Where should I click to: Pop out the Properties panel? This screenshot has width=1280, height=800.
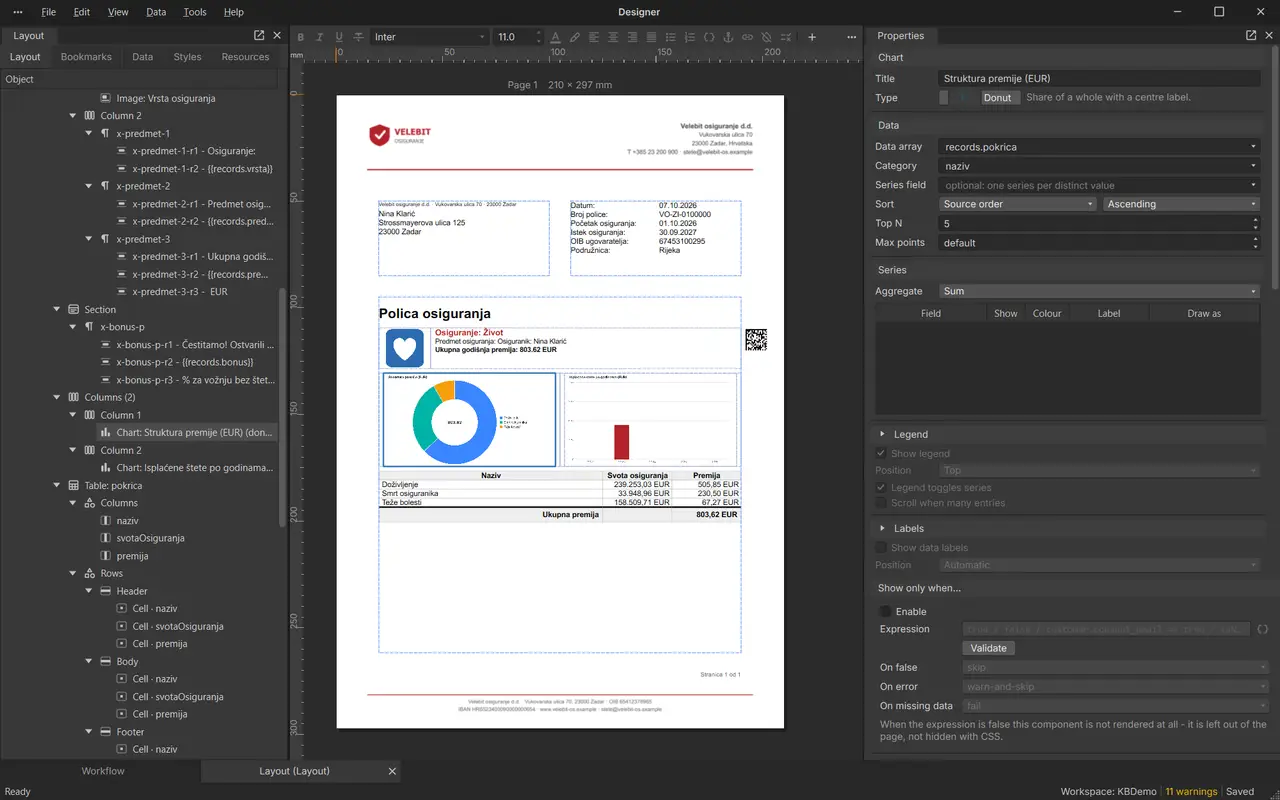(1251, 35)
